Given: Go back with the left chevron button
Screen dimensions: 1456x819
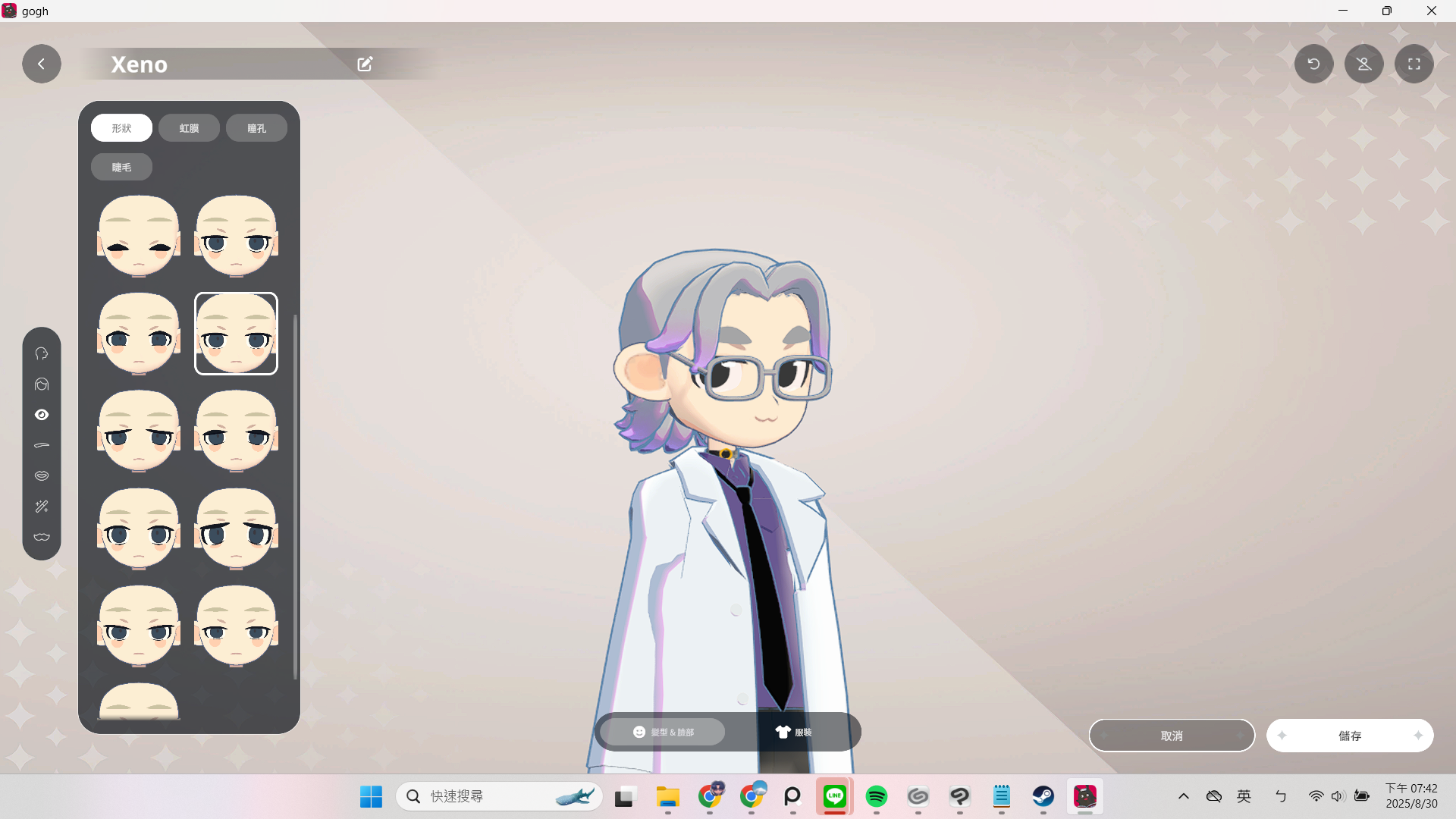Looking at the screenshot, I should coord(42,64).
